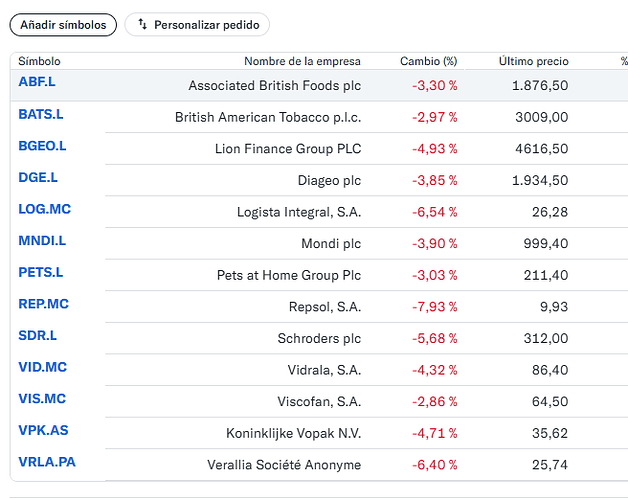The width and height of the screenshot is (628, 500).
Task: Select the DGE.L ticker link
Action: click(x=38, y=177)
